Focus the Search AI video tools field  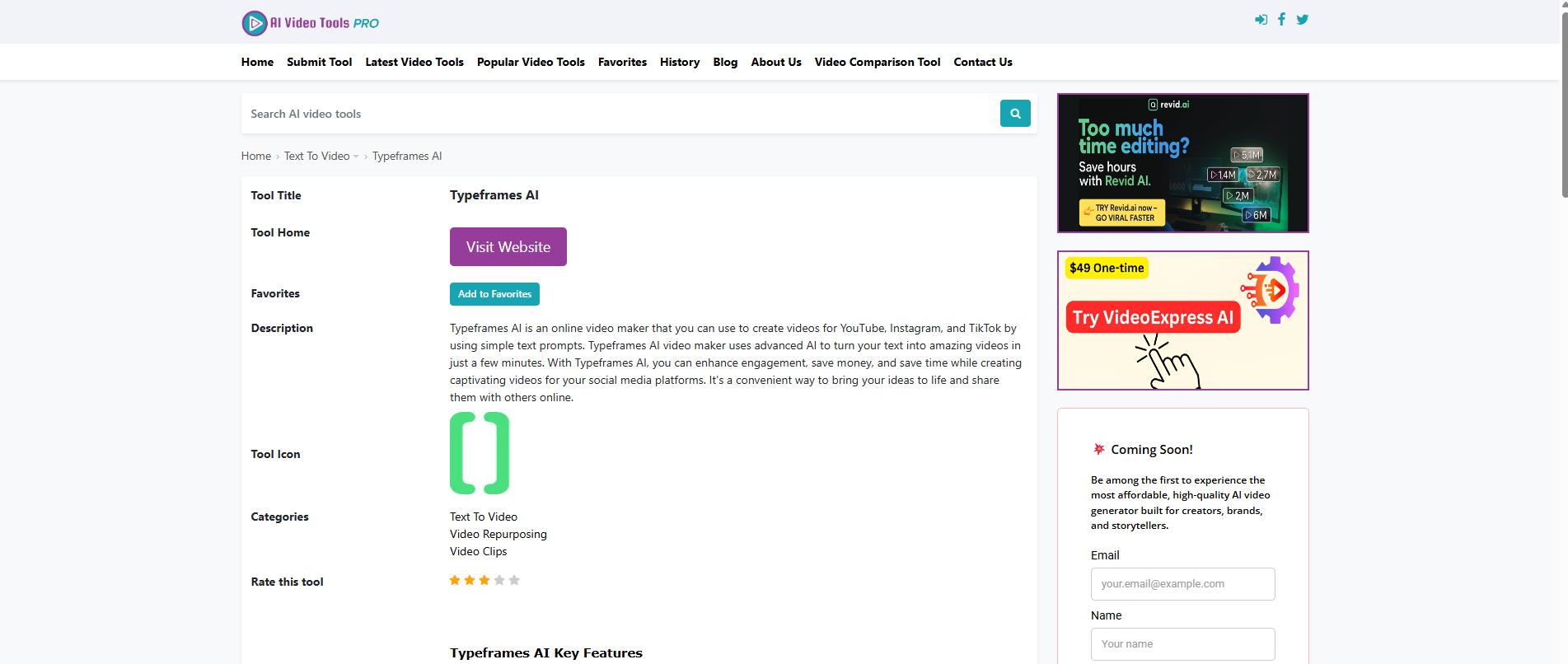pyautogui.click(x=620, y=114)
